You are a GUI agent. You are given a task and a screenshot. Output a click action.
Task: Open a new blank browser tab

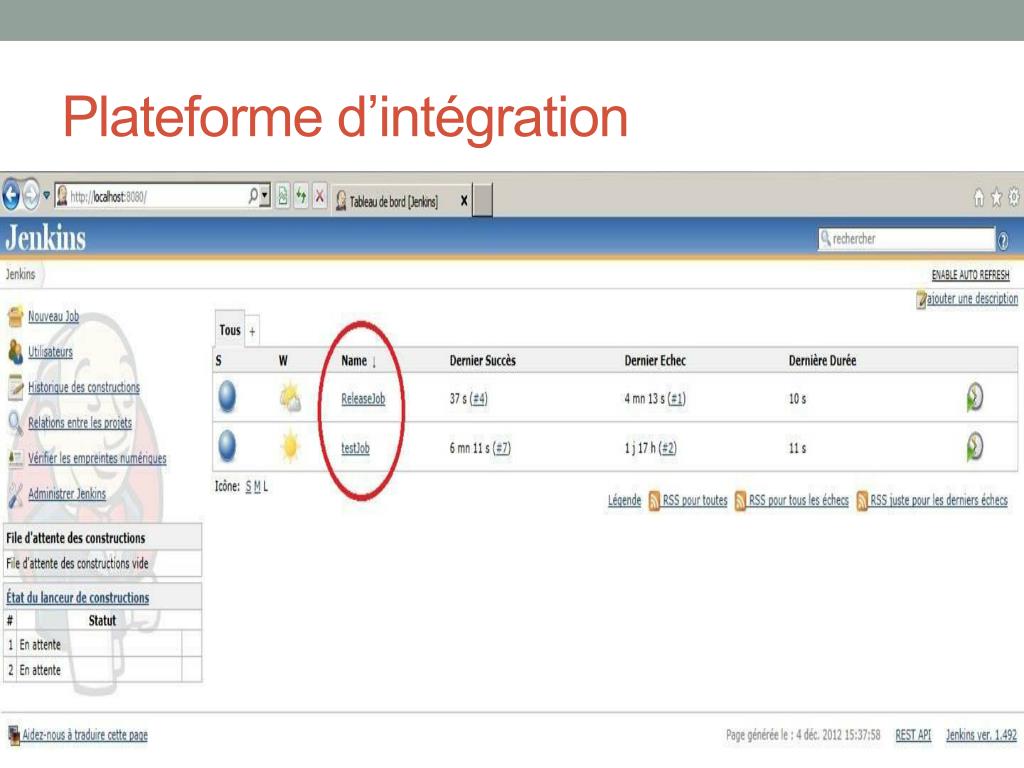(483, 200)
